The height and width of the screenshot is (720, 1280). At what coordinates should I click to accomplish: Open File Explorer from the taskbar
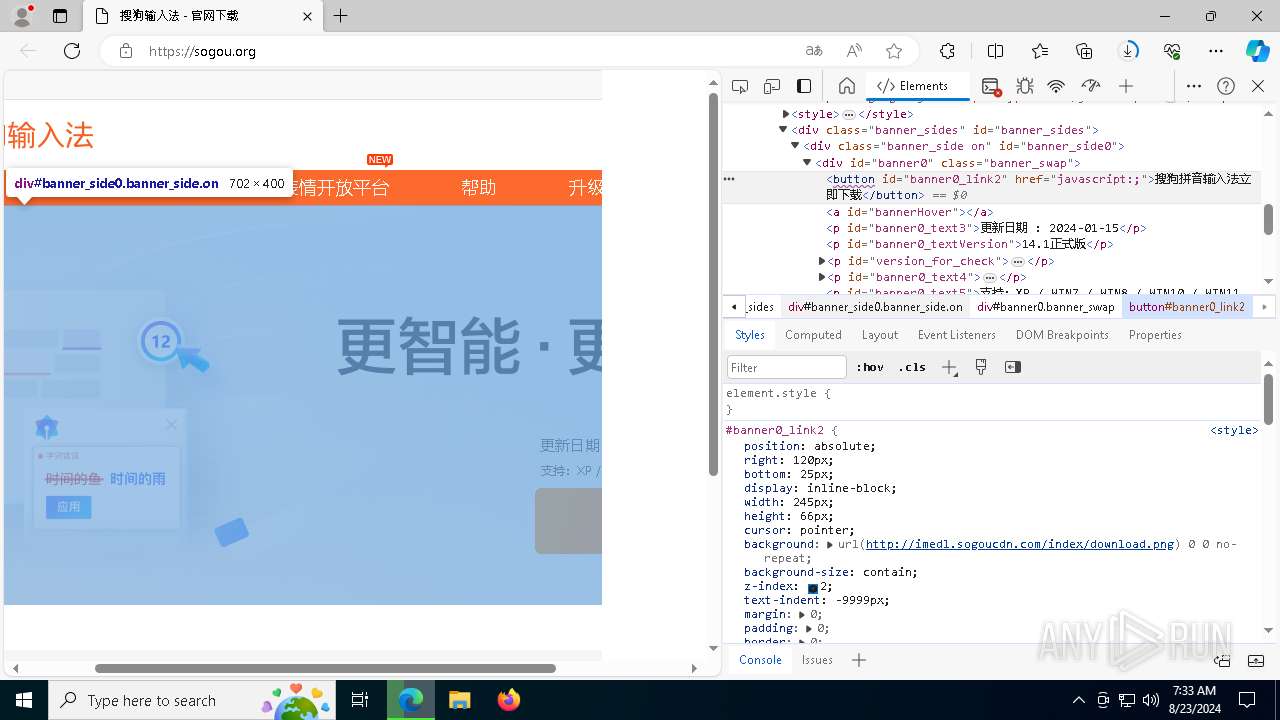click(x=459, y=700)
